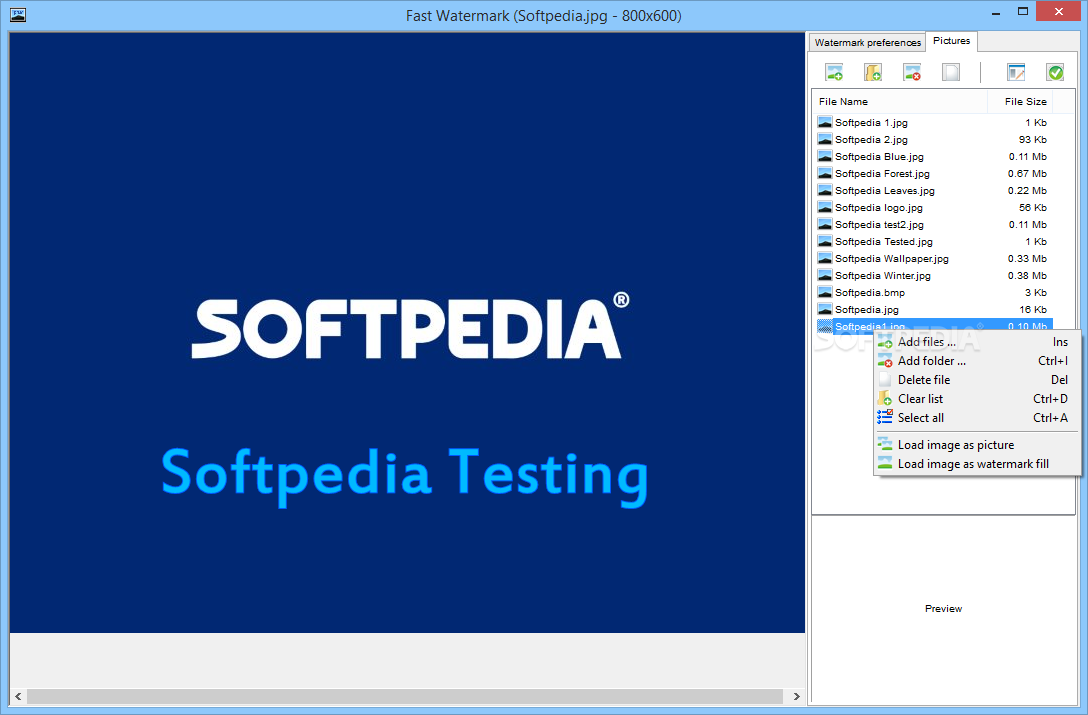Click the 3 Kb size of Softpedia.bmp
This screenshot has height=715, width=1088.
(1035, 292)
